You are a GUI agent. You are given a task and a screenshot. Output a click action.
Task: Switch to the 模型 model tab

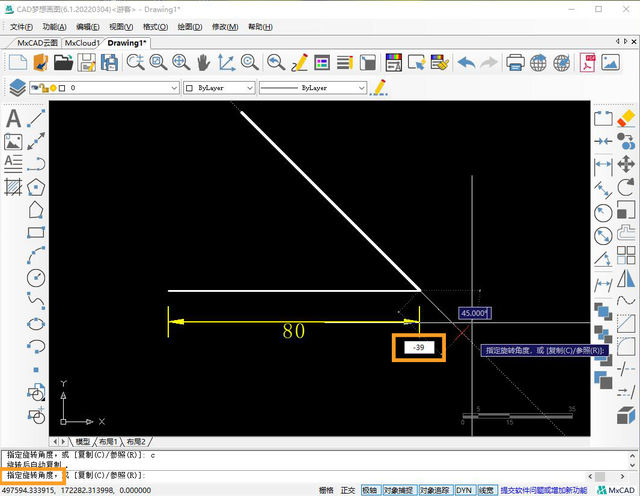tap(83, 442)
